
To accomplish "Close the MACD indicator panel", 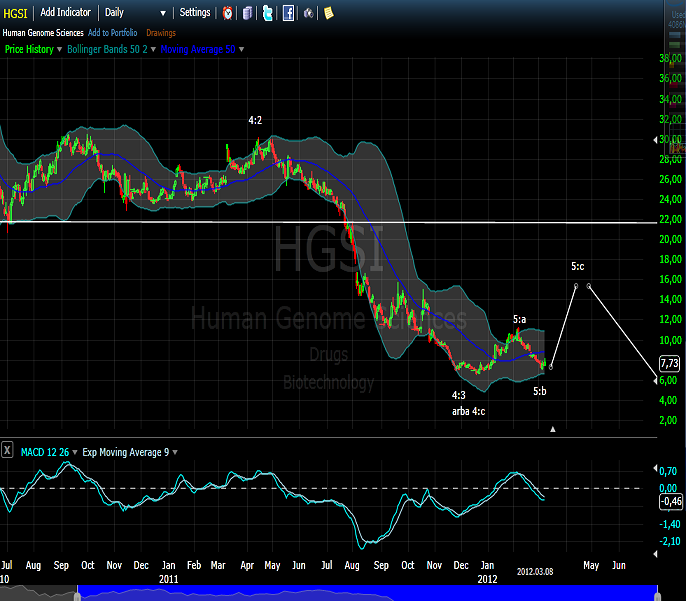I will point(7,450).
